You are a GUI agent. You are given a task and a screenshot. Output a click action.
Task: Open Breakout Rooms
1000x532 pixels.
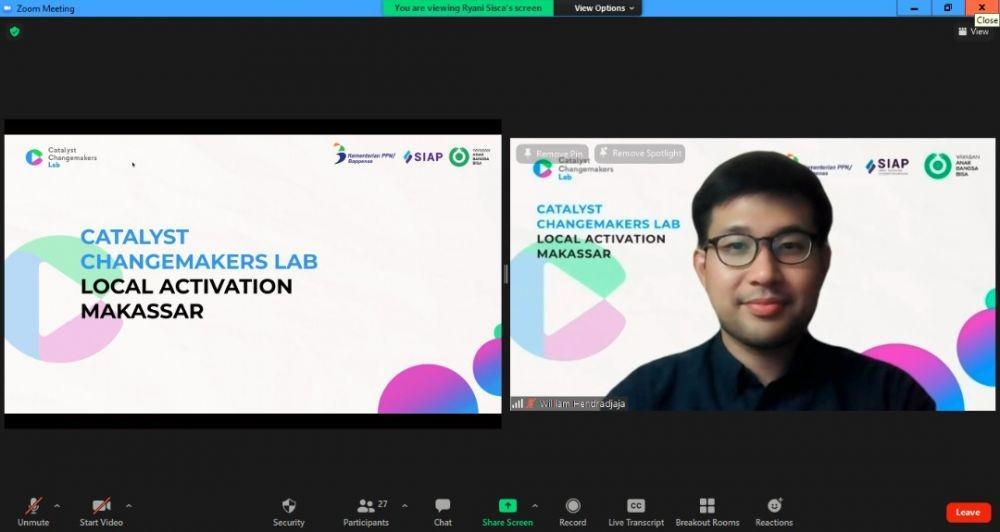coord(707,512)
